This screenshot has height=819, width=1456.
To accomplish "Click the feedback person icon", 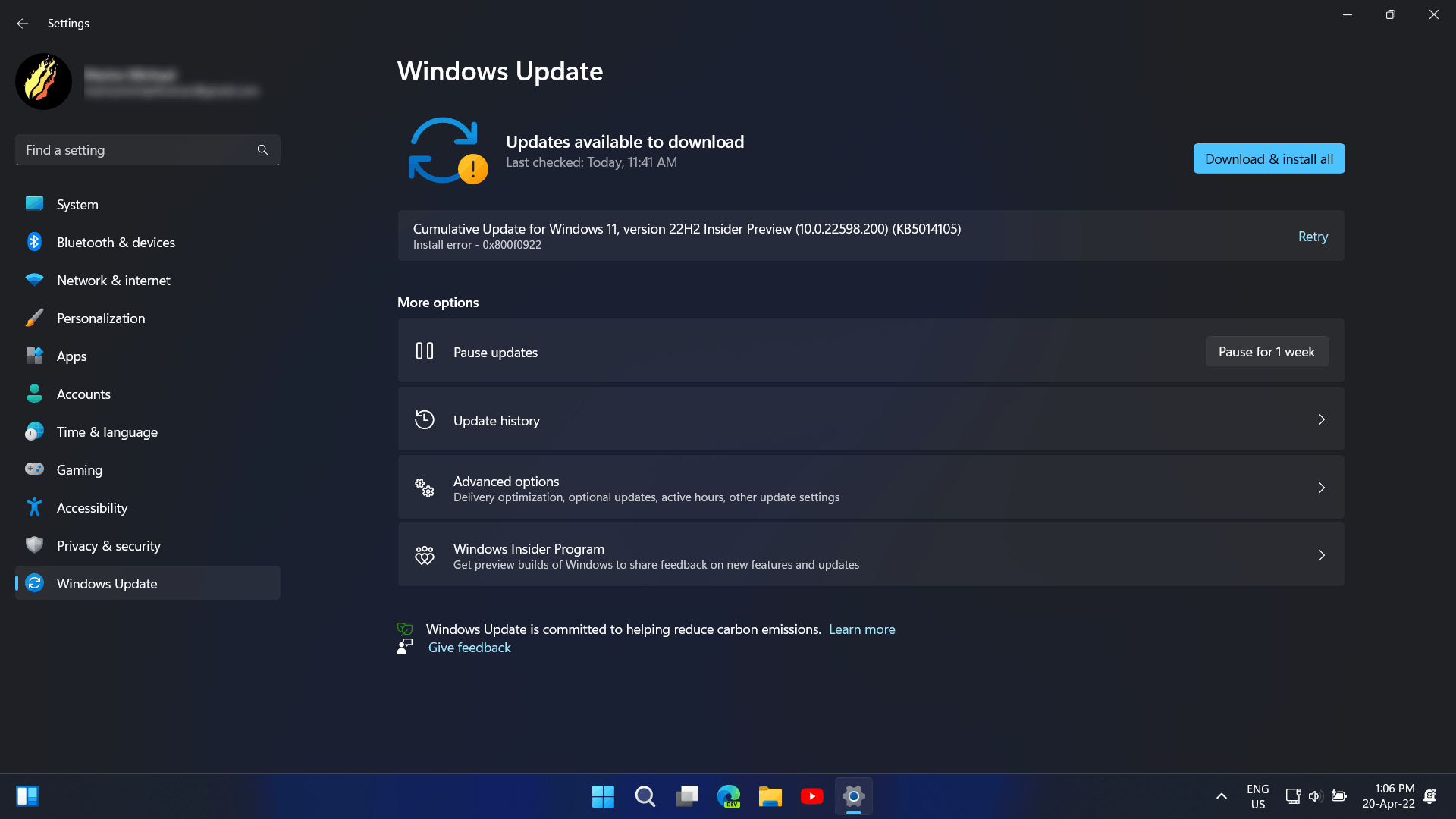I will [405, 646].
